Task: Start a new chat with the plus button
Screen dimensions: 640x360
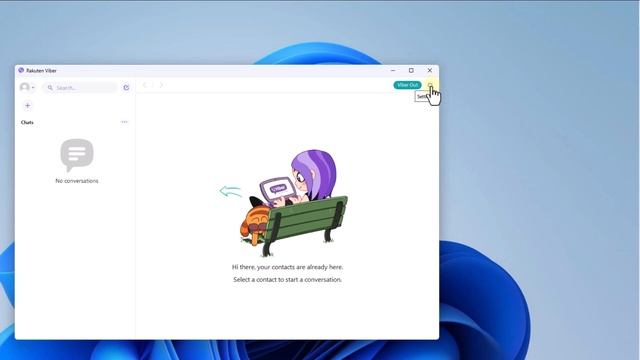Action: tap(27, 106)
